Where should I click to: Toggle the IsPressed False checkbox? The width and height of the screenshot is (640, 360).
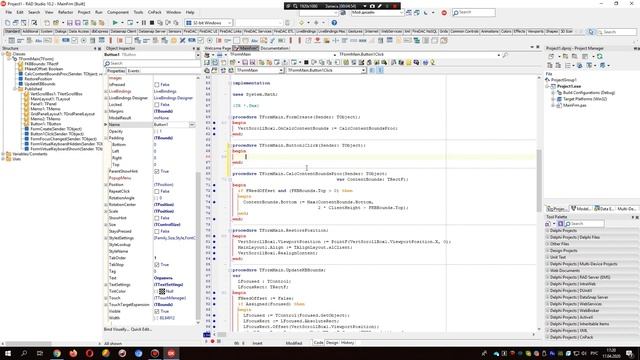[x=157, y=84]
